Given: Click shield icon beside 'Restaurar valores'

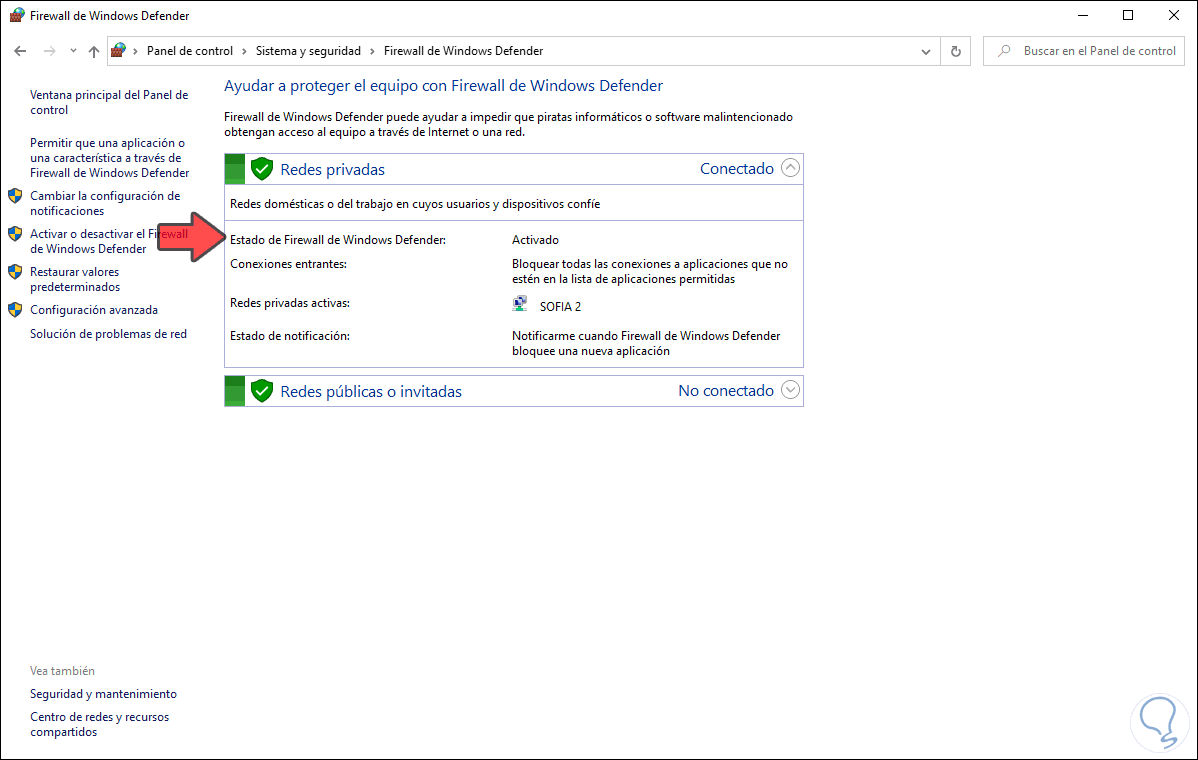Looking at the screenshot, I should (15, 271).
